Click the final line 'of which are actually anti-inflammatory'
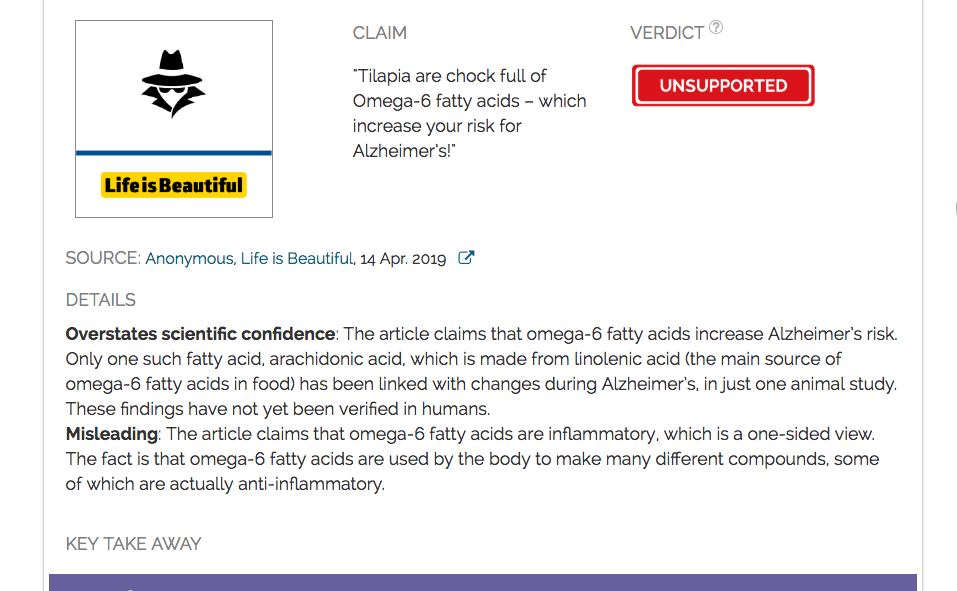This screenshot has width=957, height=591. pyautogui.click(x=225, y=484)
